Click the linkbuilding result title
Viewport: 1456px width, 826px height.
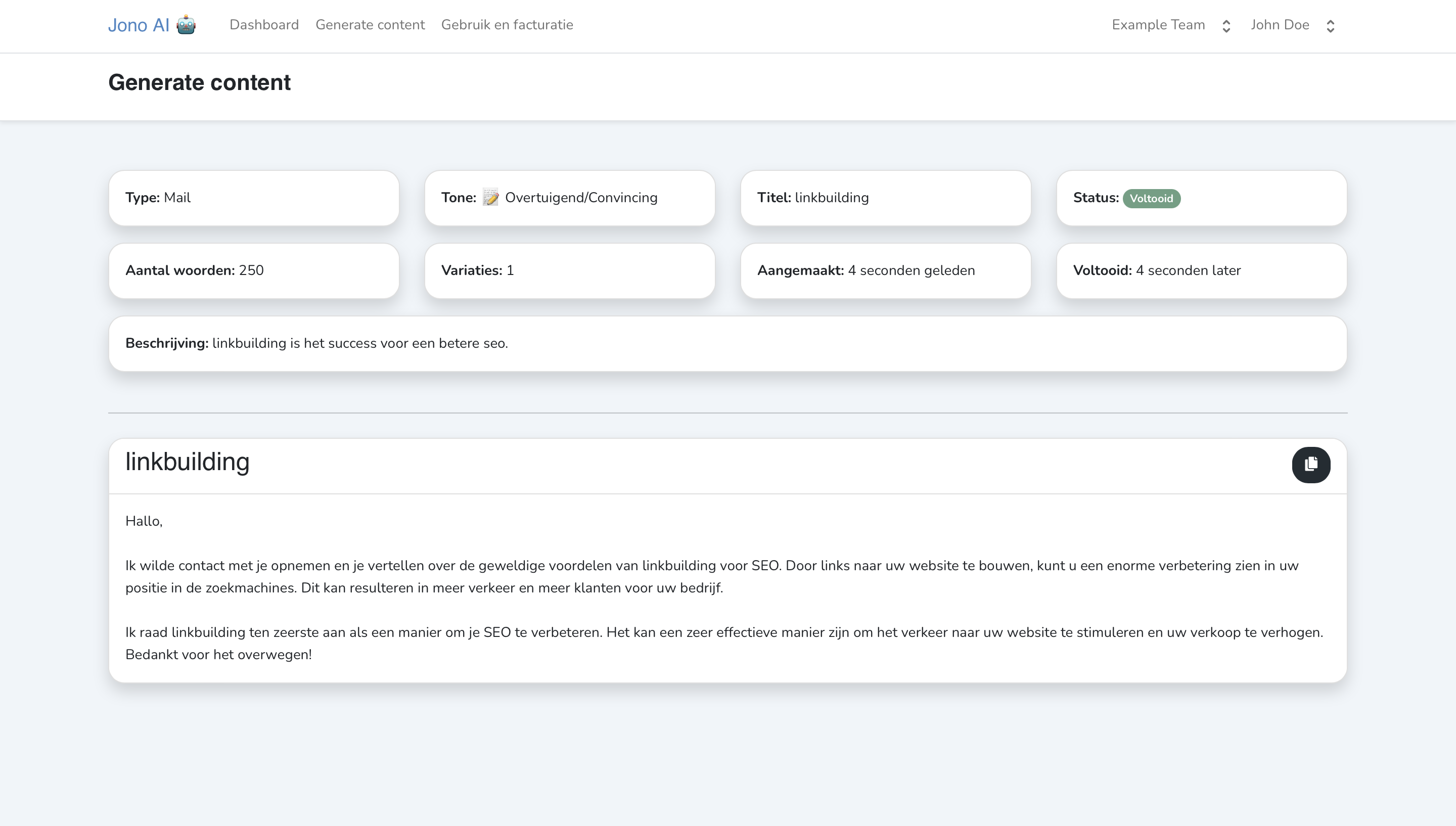coord(187,463)
